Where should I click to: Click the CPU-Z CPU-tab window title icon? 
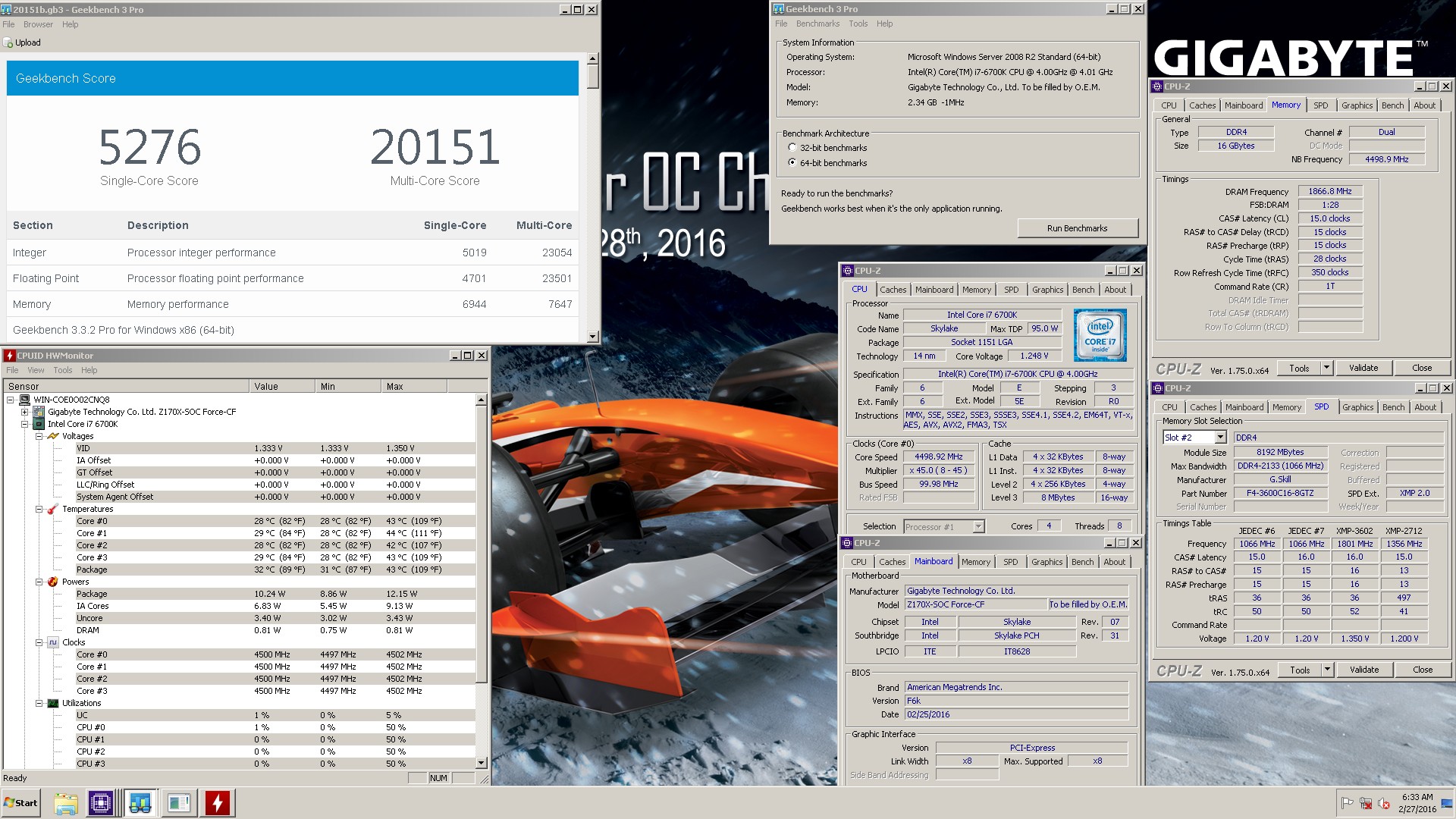click(x=848, y=271)
